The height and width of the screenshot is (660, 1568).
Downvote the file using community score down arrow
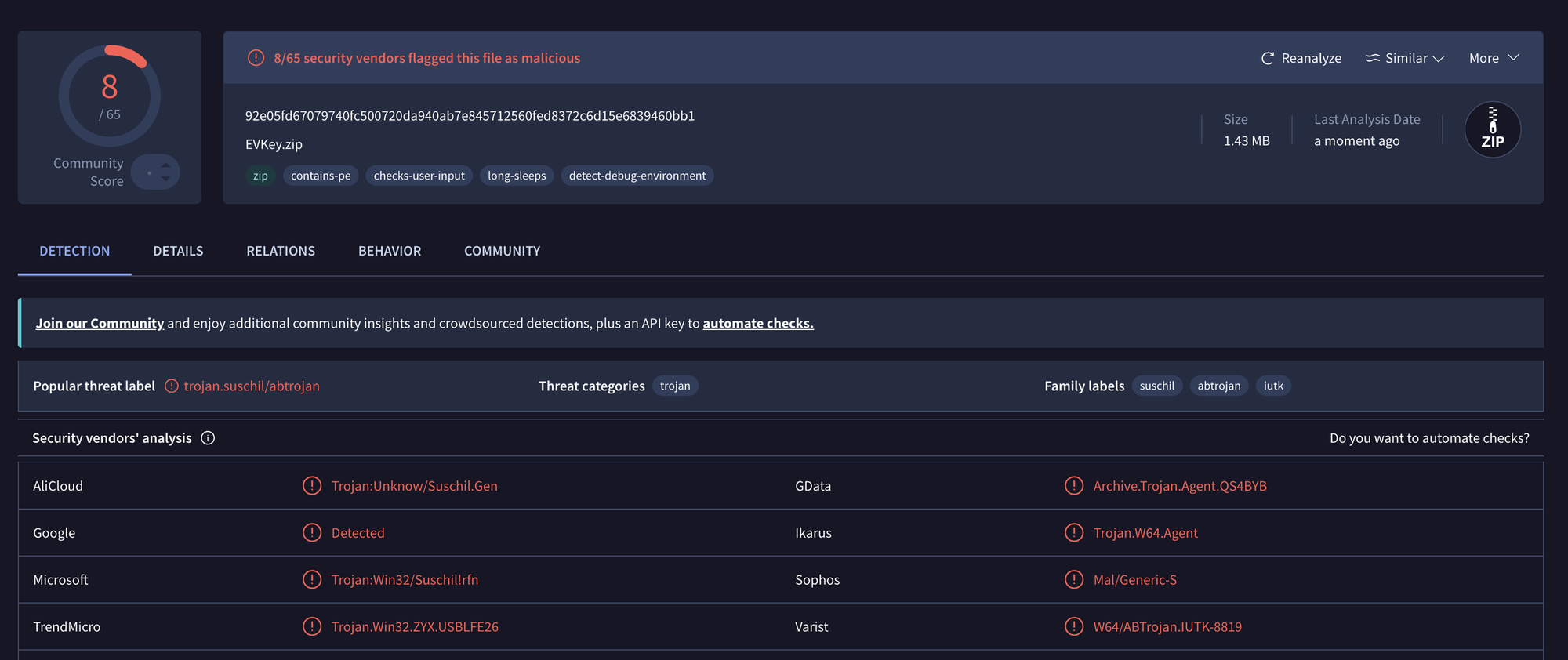point(165,179)
